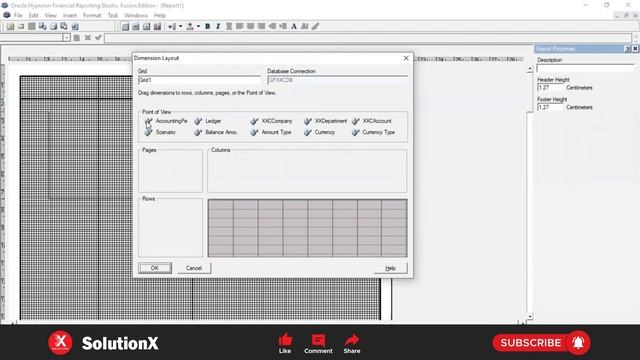Click the Report Properties help question icon
The height and width of the screenshot is (360, 640).
[x=627, y=49]
